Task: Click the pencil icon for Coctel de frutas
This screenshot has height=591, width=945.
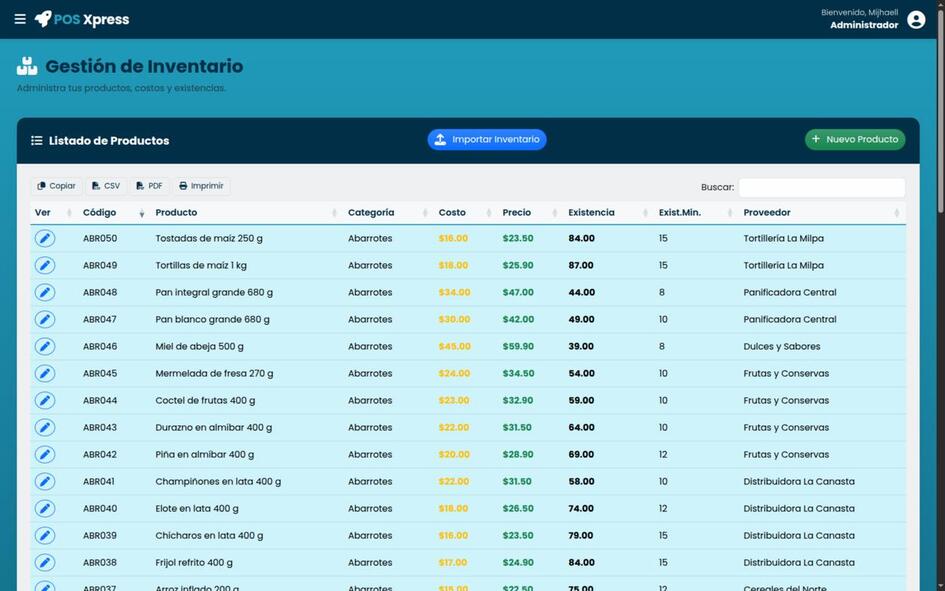Action: pos(45,401)
